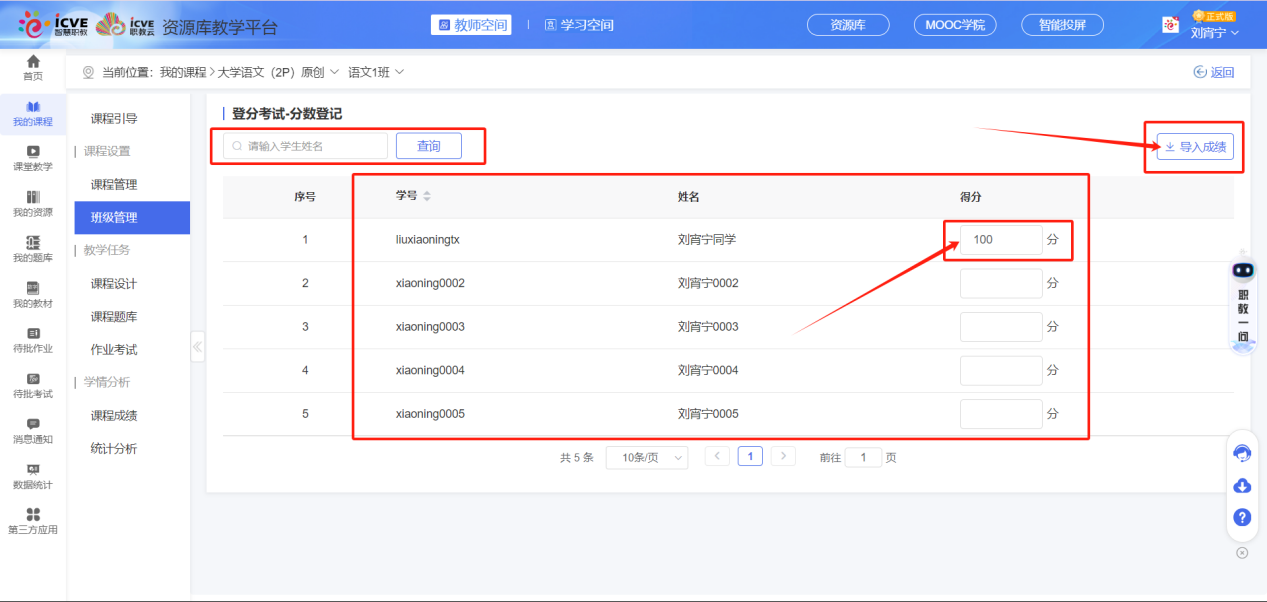Open the 10条/页 page size dropdown
The height and width of the screenshot is (602, 1267).
646,456
